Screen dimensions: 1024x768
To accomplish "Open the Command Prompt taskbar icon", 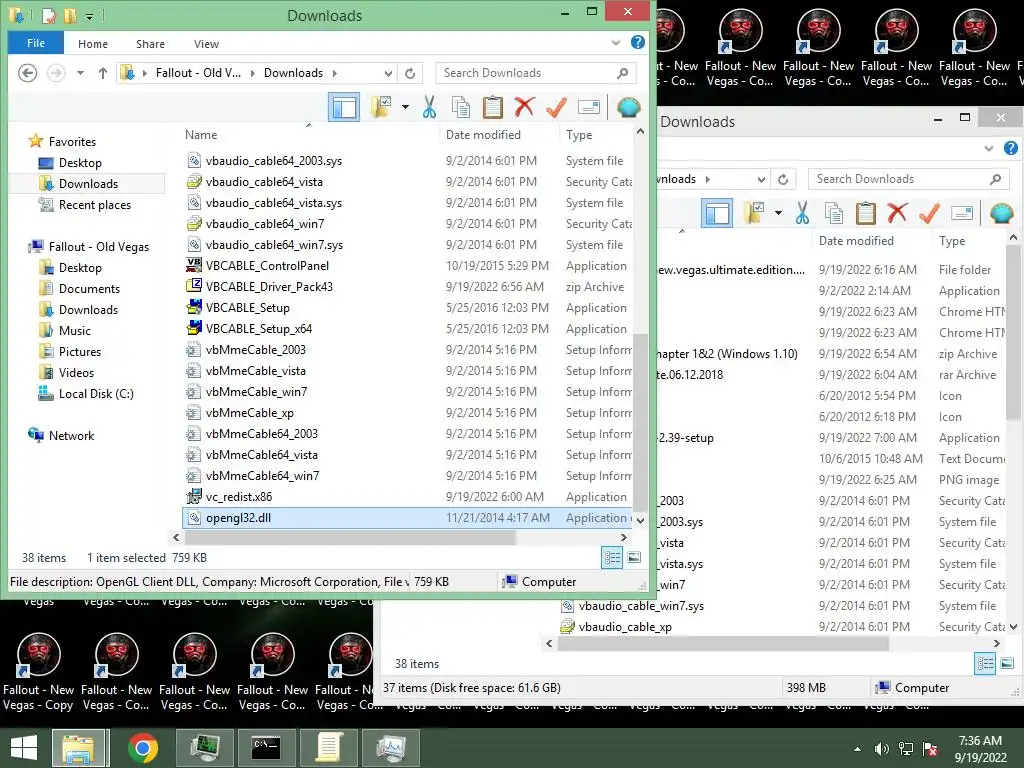I will click(266, 748).
